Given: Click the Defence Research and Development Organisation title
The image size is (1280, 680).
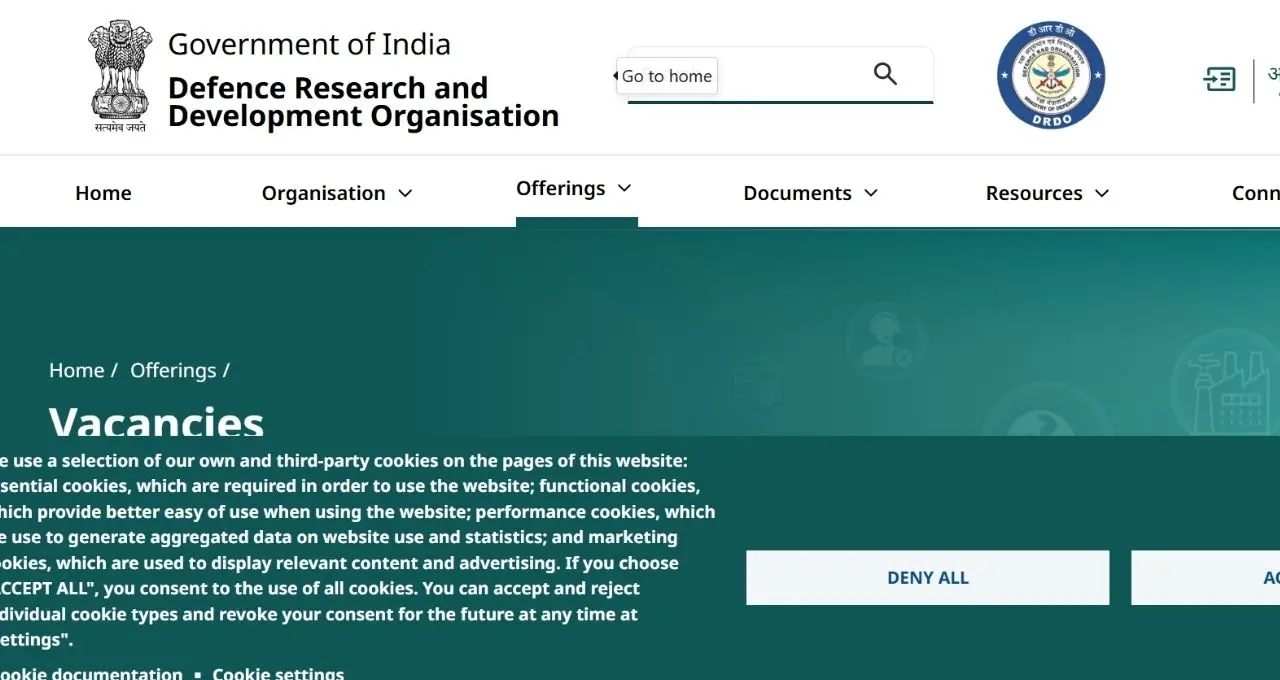Looking at the screenshot, I should click(363, 102).
